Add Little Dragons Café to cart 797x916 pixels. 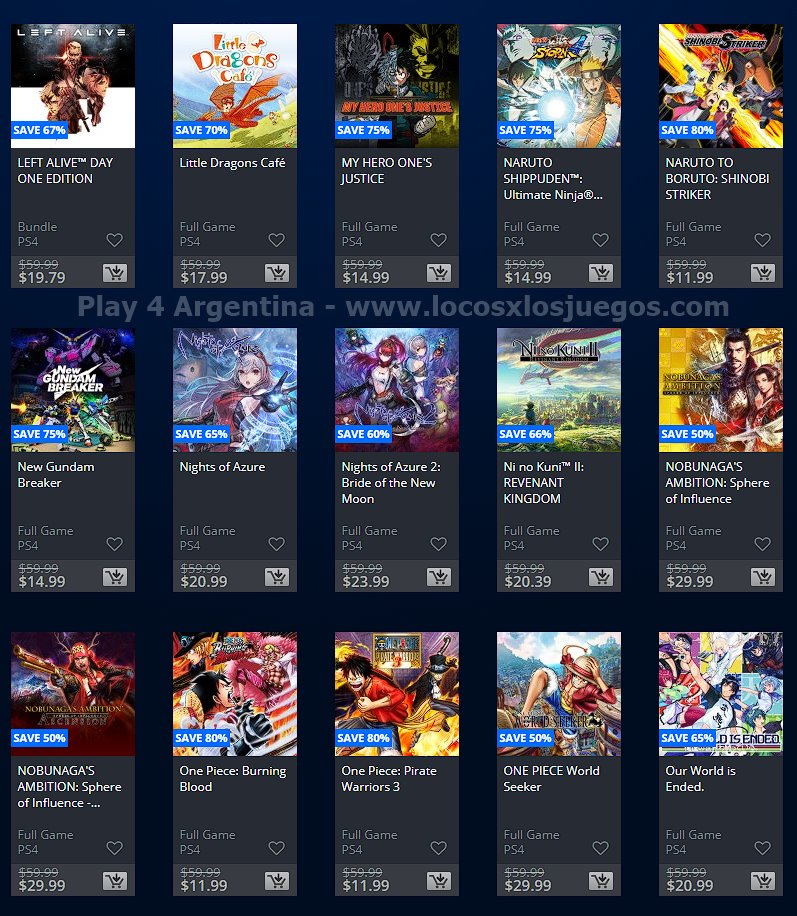[276, 273]
